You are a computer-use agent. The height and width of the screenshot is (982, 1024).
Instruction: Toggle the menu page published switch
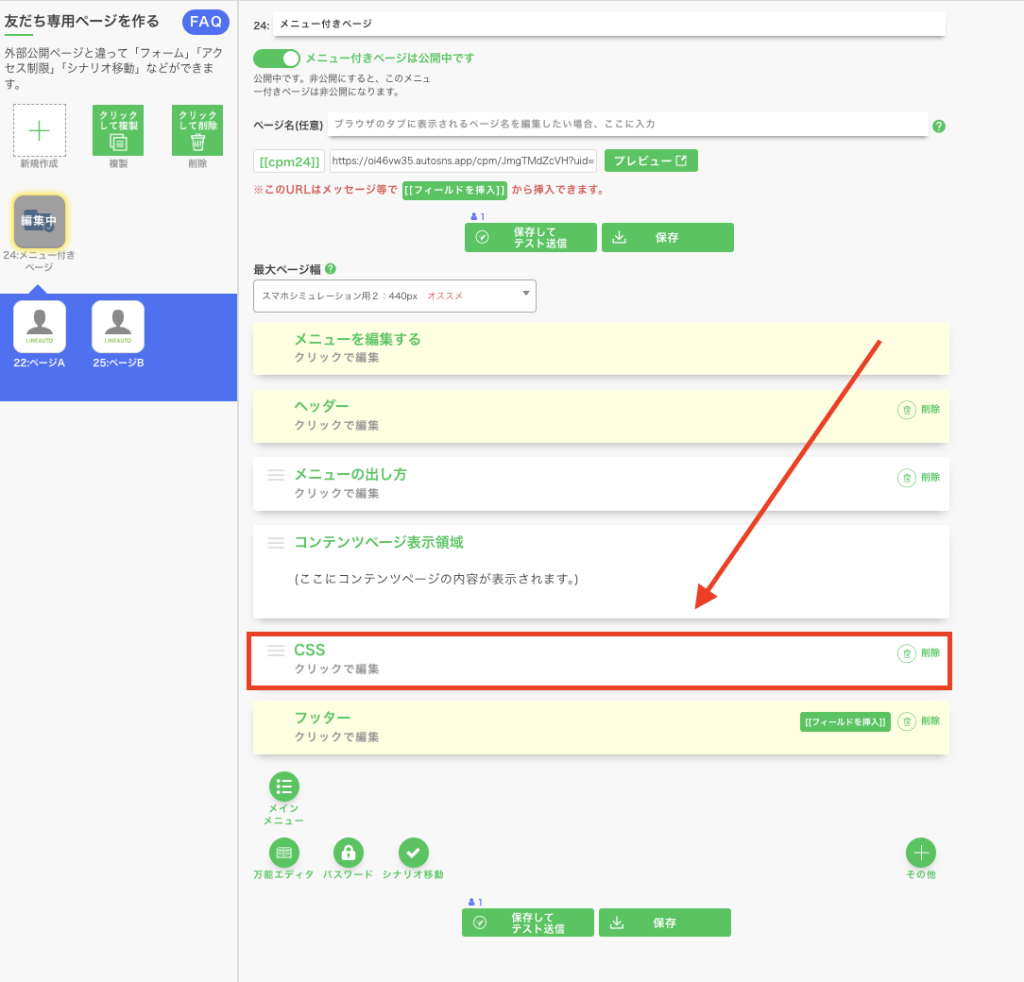(x=276, y=58)
